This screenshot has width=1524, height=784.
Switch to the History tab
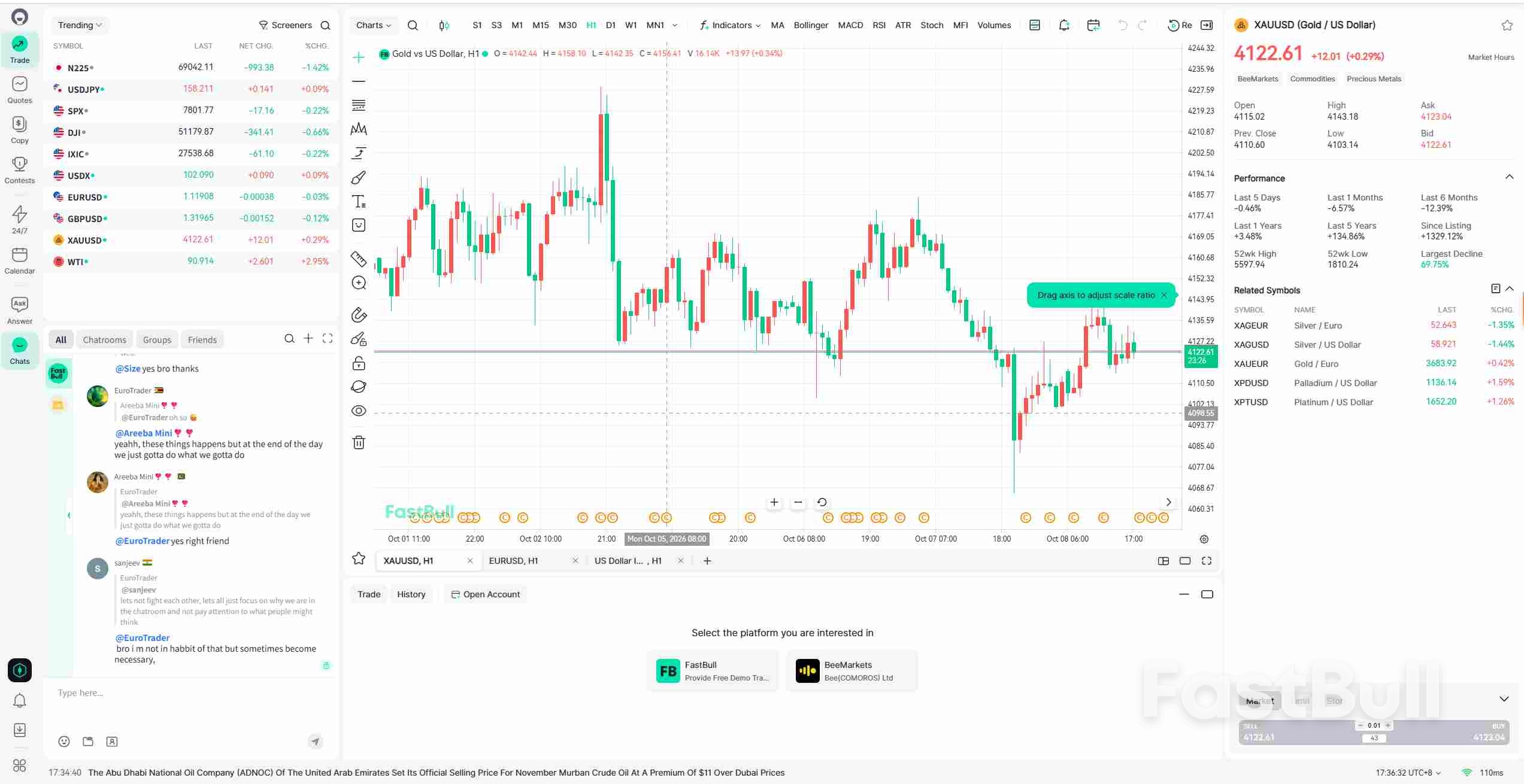[x=411, y=594]
